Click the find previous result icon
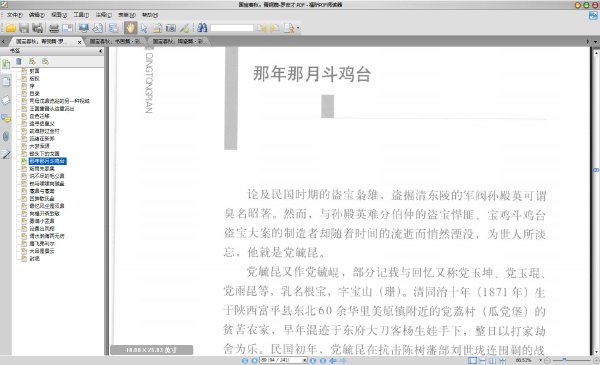Screen dimensions: 600x365 pos(262,28)
